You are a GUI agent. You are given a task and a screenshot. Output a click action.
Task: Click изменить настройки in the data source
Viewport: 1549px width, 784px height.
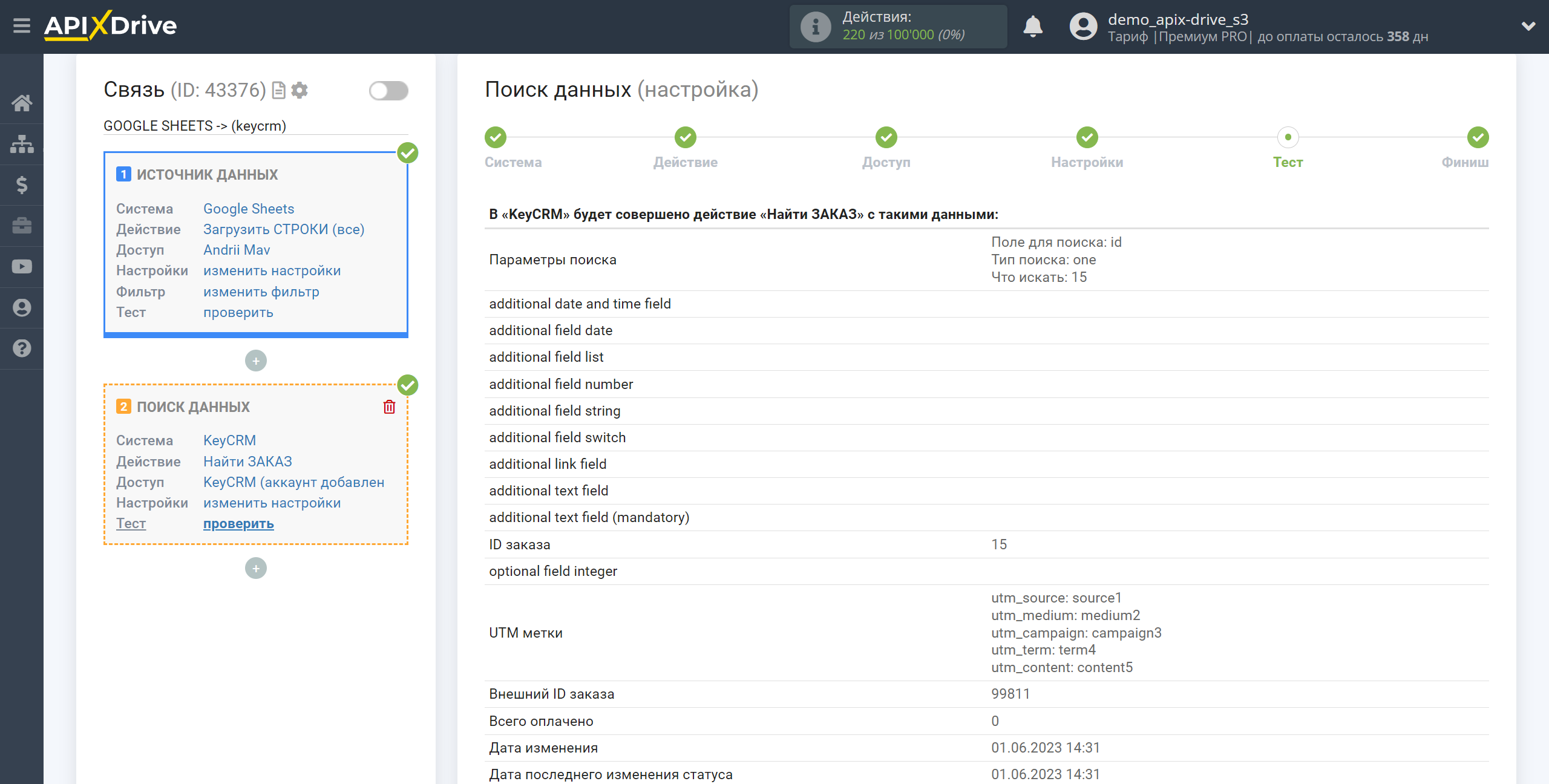[272, 270]
